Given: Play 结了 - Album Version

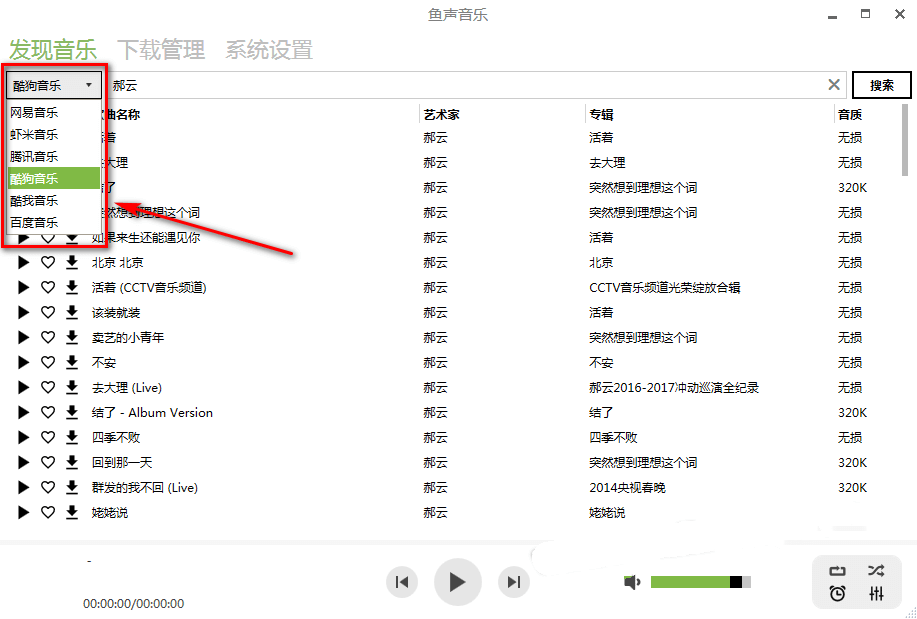Looking at the screenshot, I should pyautogui.click(x=23, y=412).
